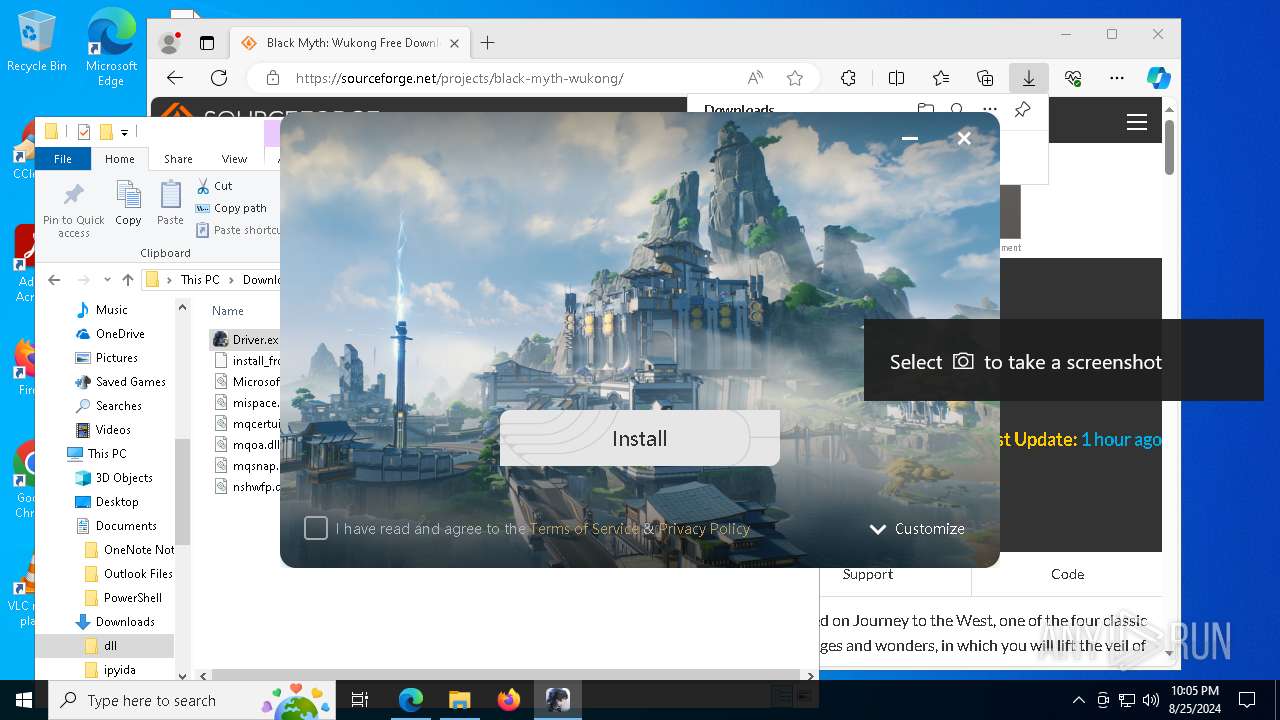The height and width of the screenshot is (720, 1280).
Task: Open a new Edge tab
Action: [487, 43]
